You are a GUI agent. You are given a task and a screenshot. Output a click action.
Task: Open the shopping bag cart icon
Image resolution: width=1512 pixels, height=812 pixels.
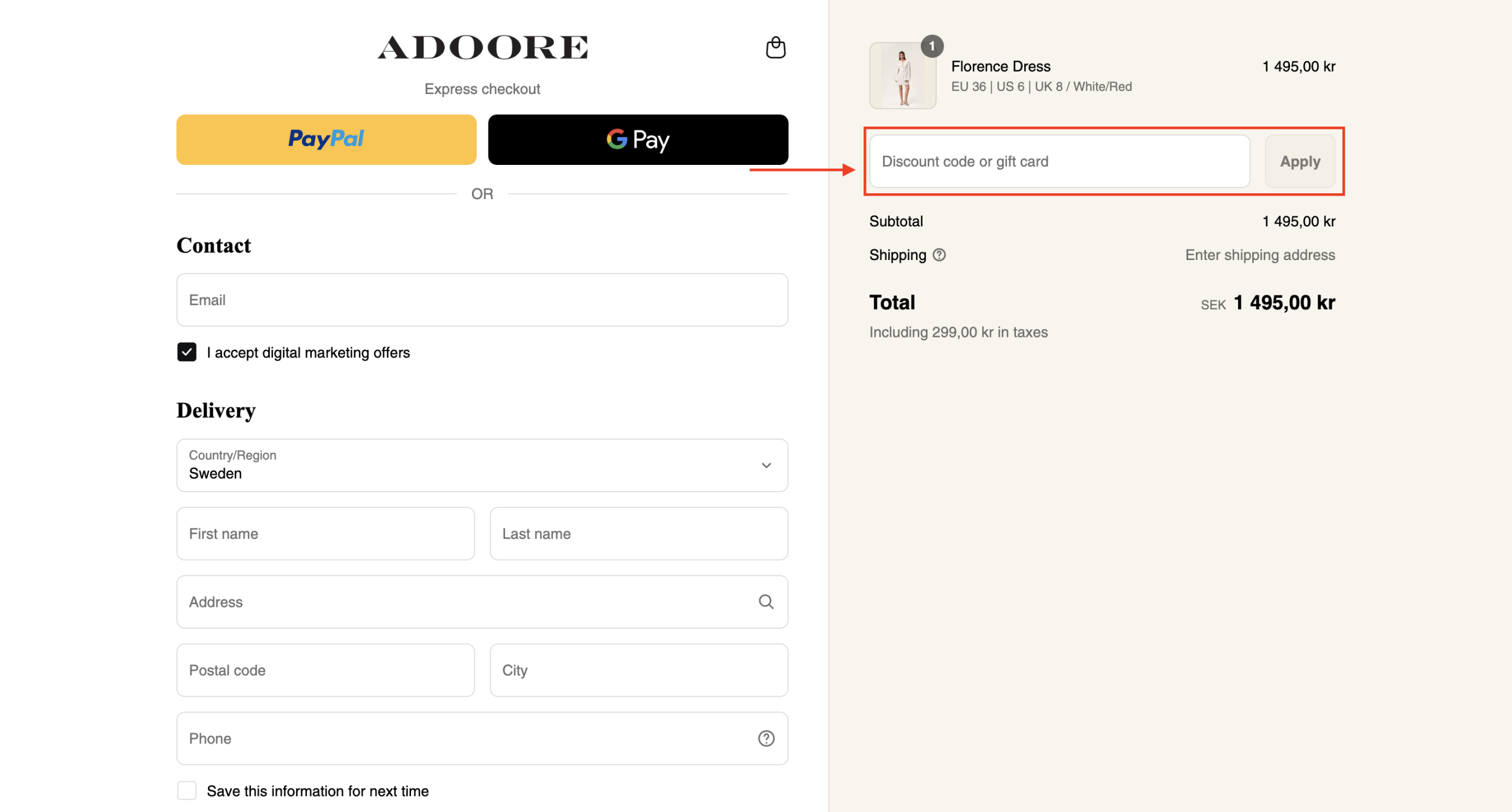pyautogui.click(x=775, y=47)
